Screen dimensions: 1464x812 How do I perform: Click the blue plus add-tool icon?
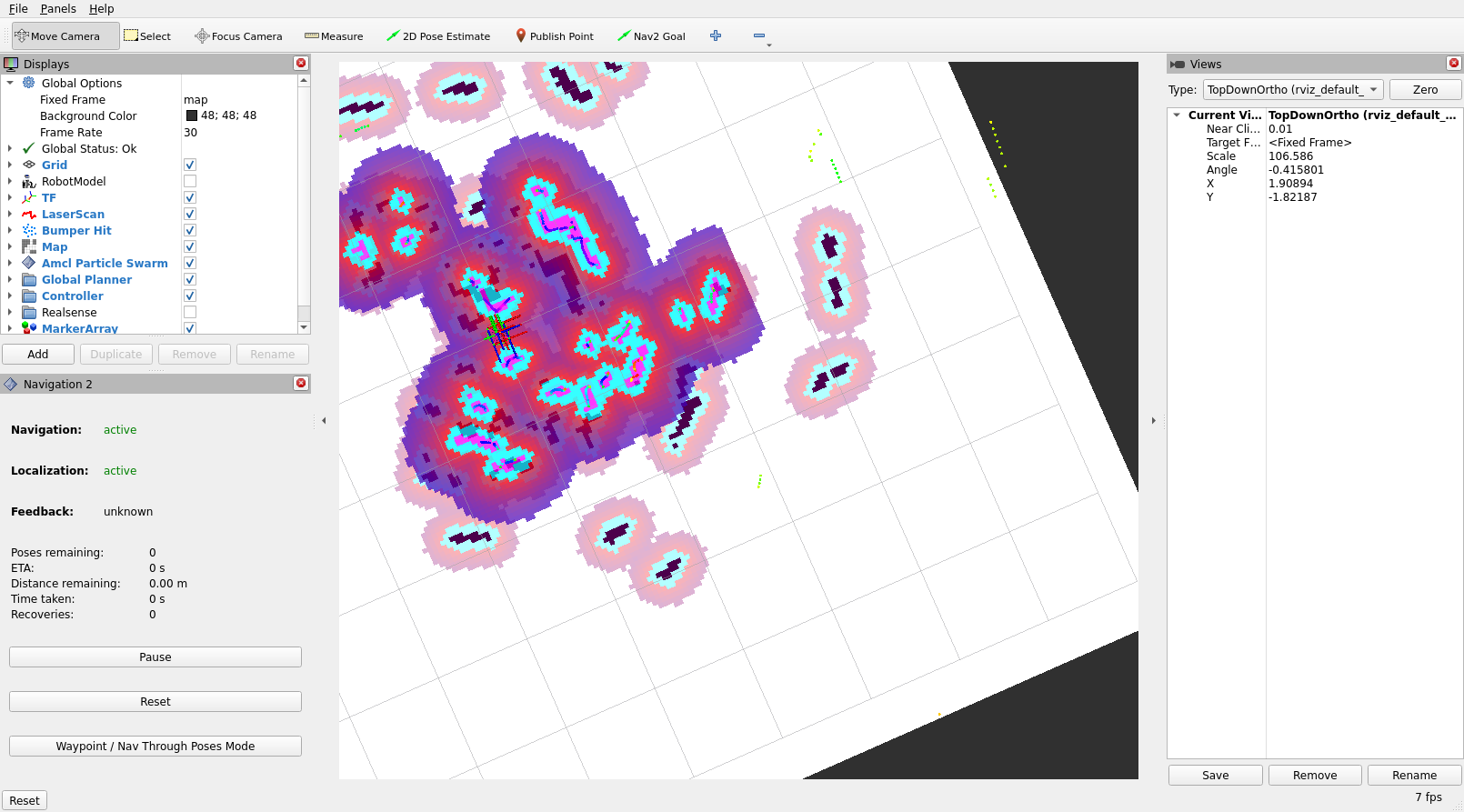716,35
